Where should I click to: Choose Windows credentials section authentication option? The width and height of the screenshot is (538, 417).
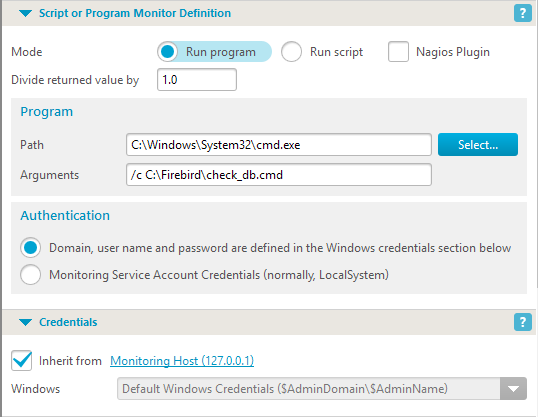tap(31, 247)
